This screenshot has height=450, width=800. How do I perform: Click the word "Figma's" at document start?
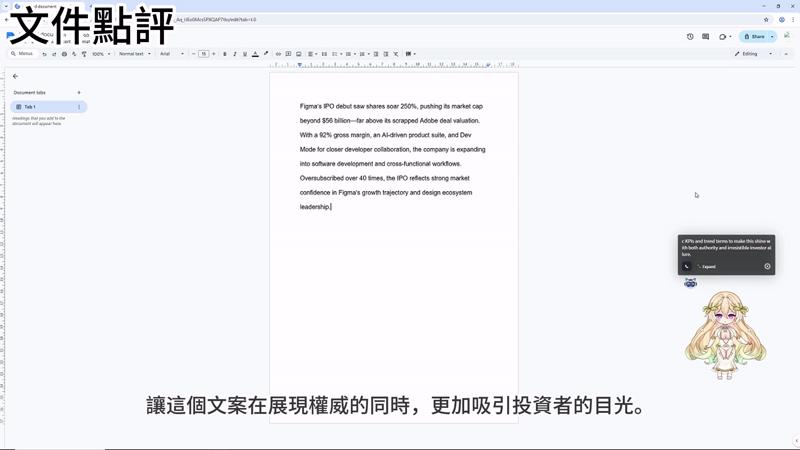pos(311,106)
